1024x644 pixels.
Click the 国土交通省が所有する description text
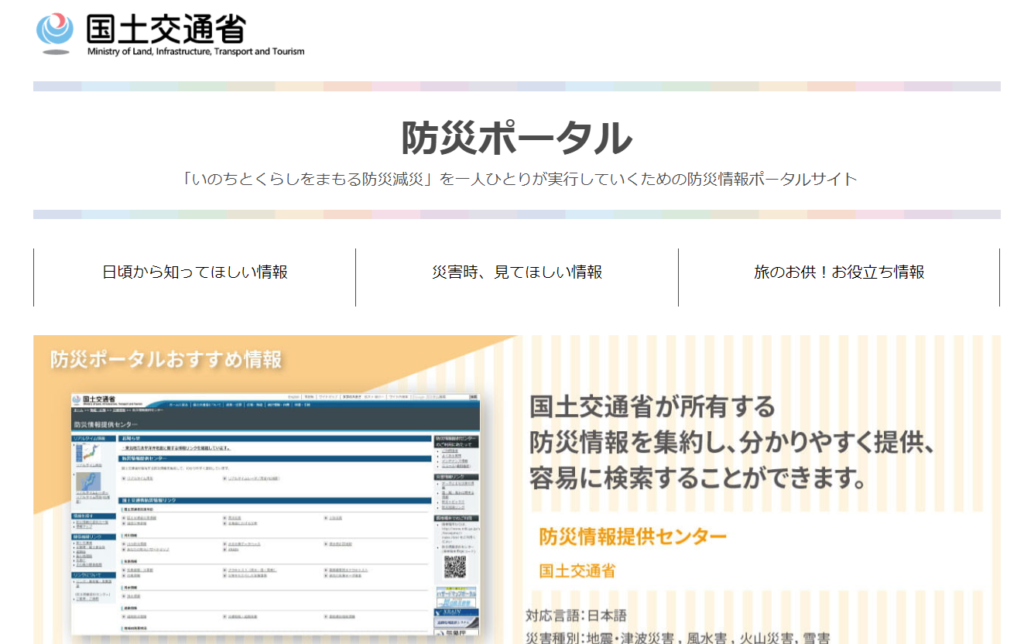tap(731, 442)
